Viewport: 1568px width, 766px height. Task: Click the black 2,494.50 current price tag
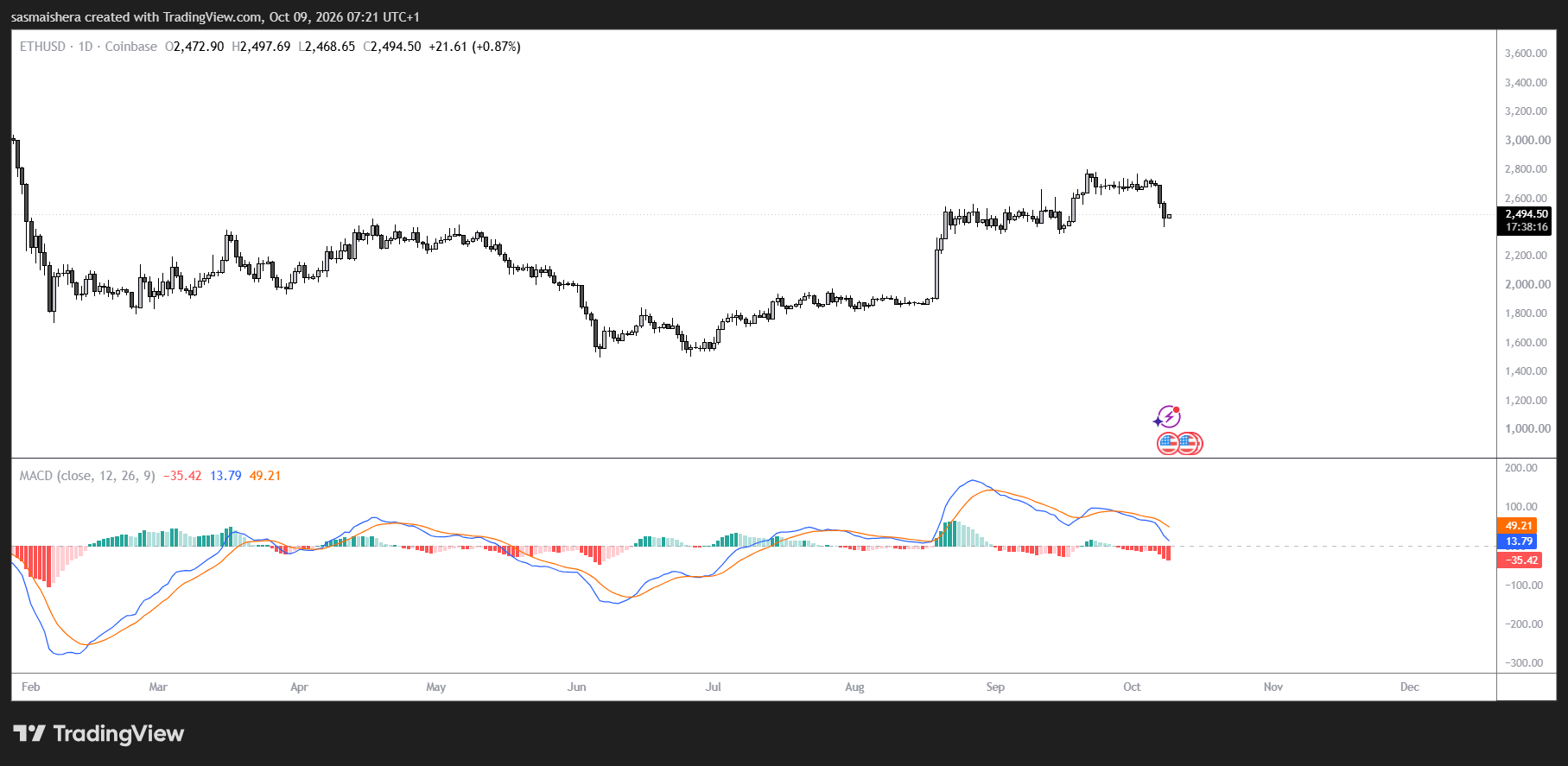1525,214
